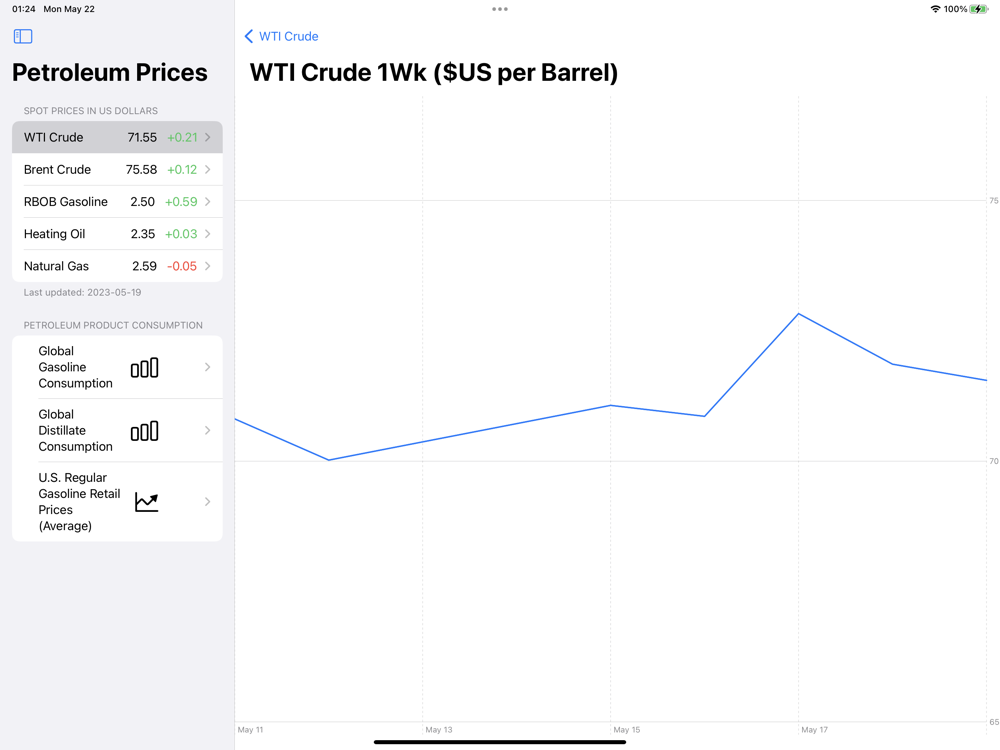Screen dimensions: 1000x750
Task: Select the Heating Oil price row
Action: pos(117,234)
